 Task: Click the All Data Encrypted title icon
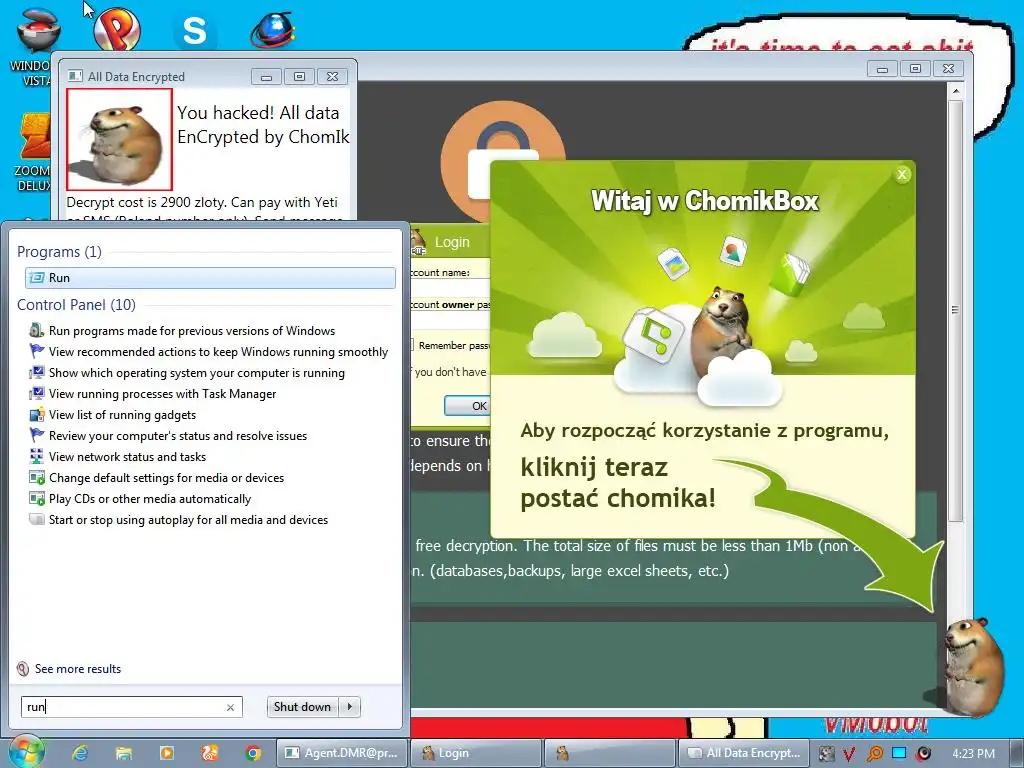[75, 76]
